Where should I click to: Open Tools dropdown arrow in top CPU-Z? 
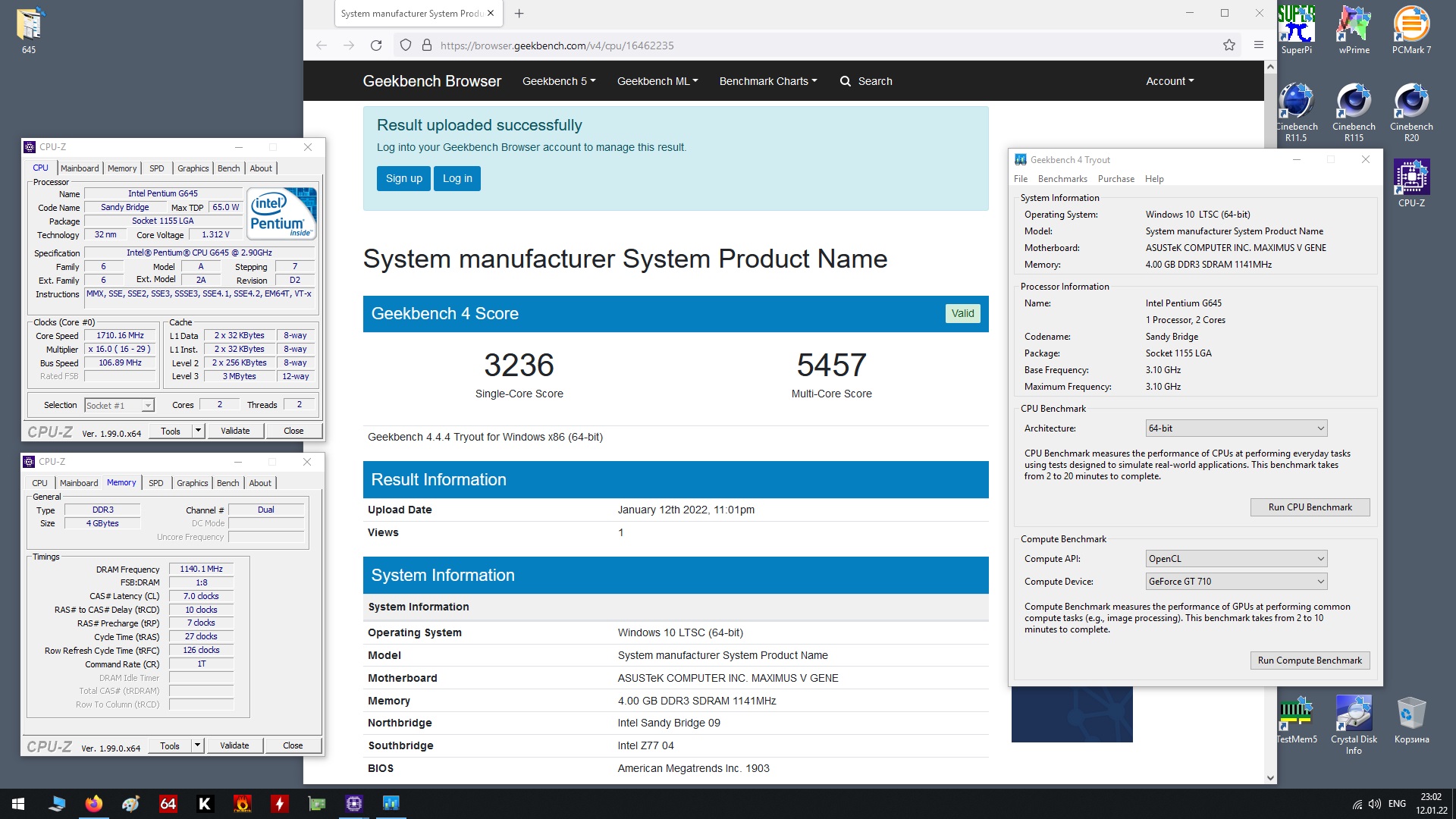(x=198, y=431)
